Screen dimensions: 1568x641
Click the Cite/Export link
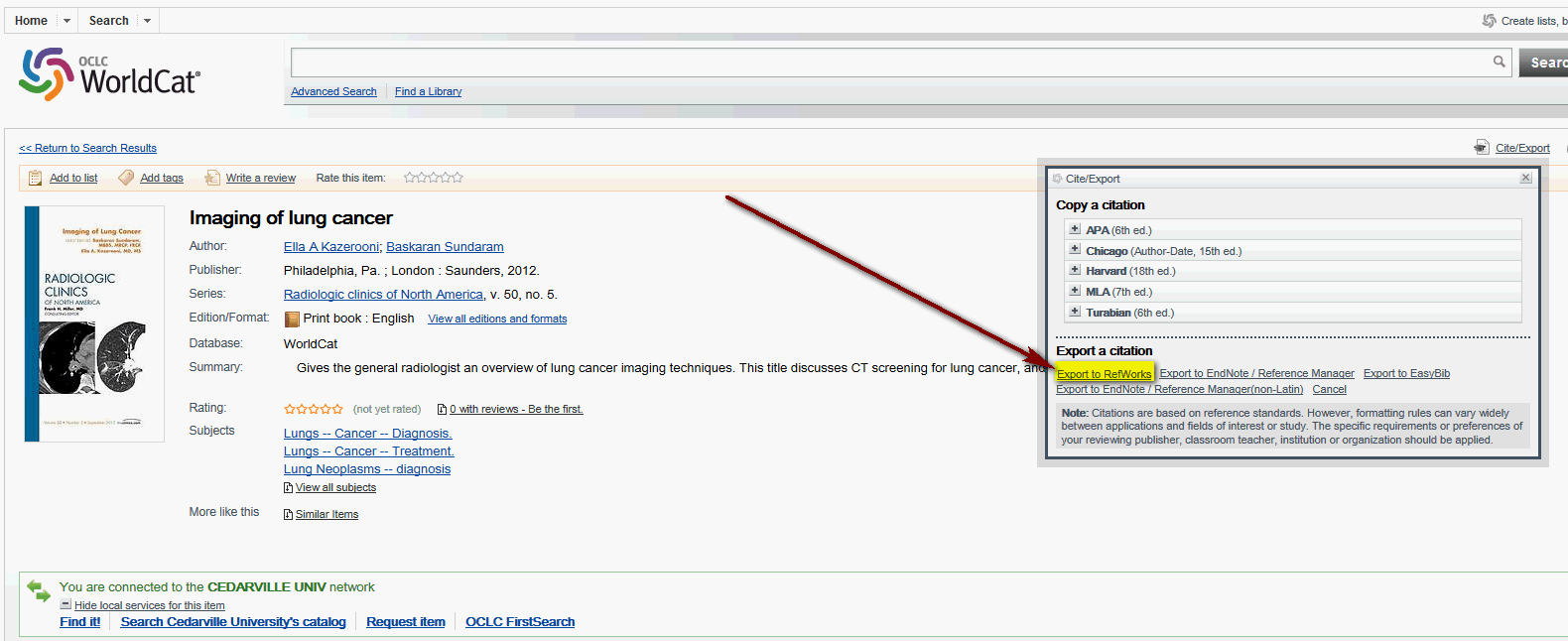[x=1522, y=148]
